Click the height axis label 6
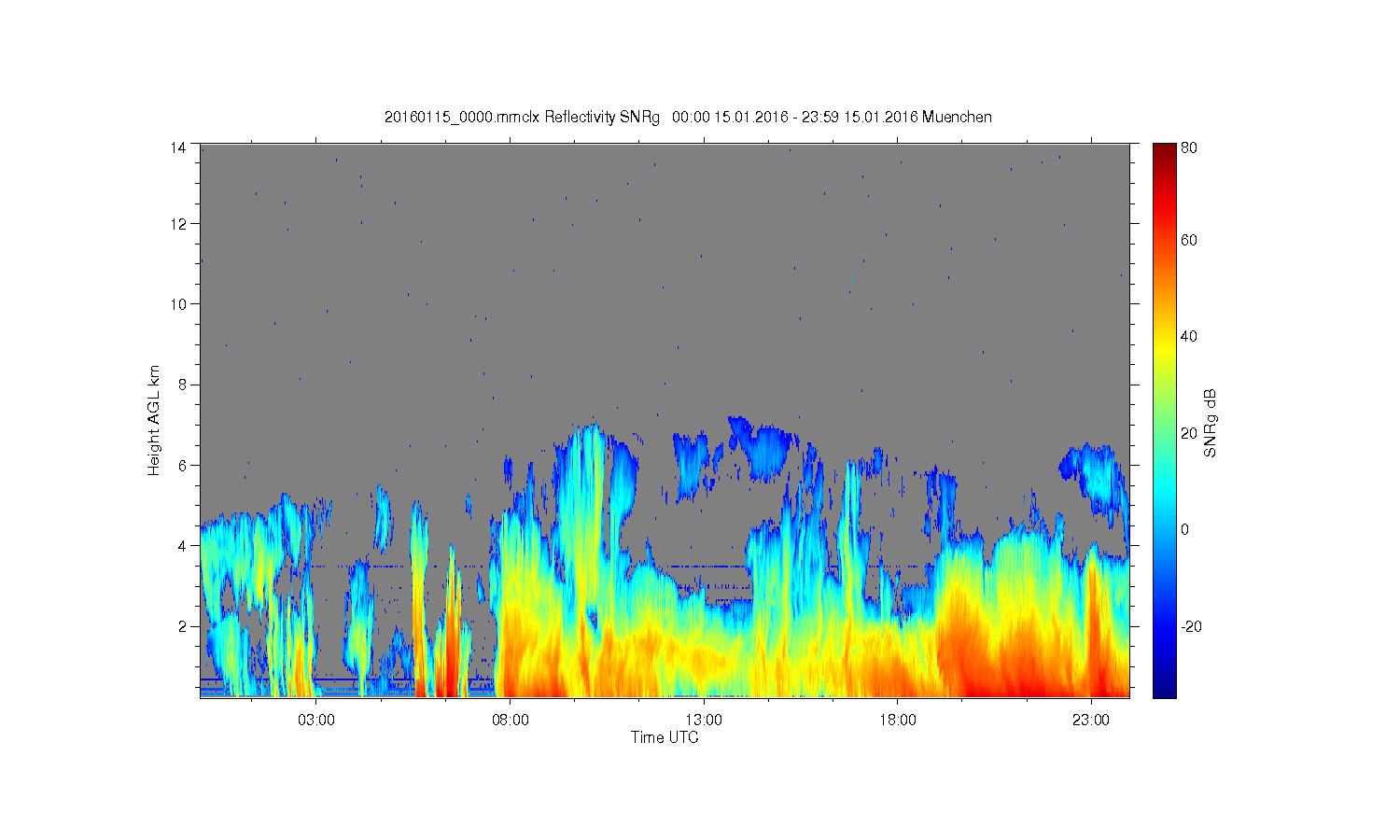The width and height of the screenshot is (1400, 840). coord(182,465)
